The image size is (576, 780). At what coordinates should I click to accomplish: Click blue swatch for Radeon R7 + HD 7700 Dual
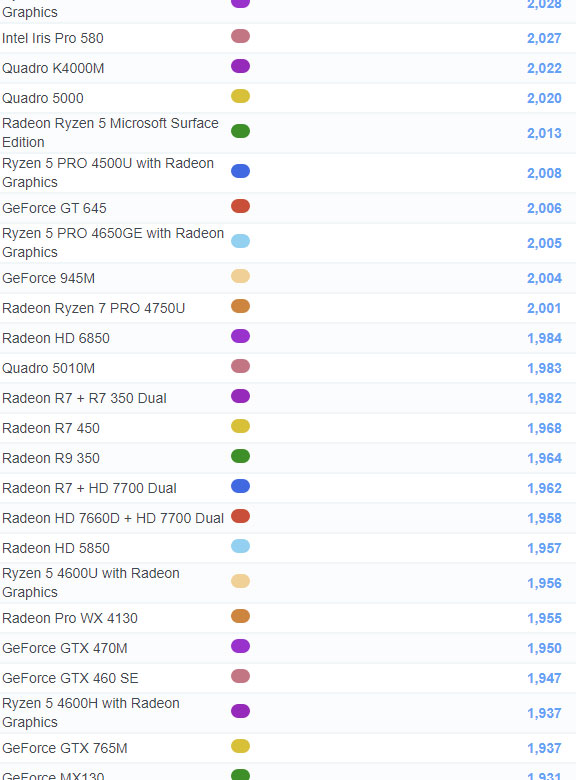[x=240, y=486]
